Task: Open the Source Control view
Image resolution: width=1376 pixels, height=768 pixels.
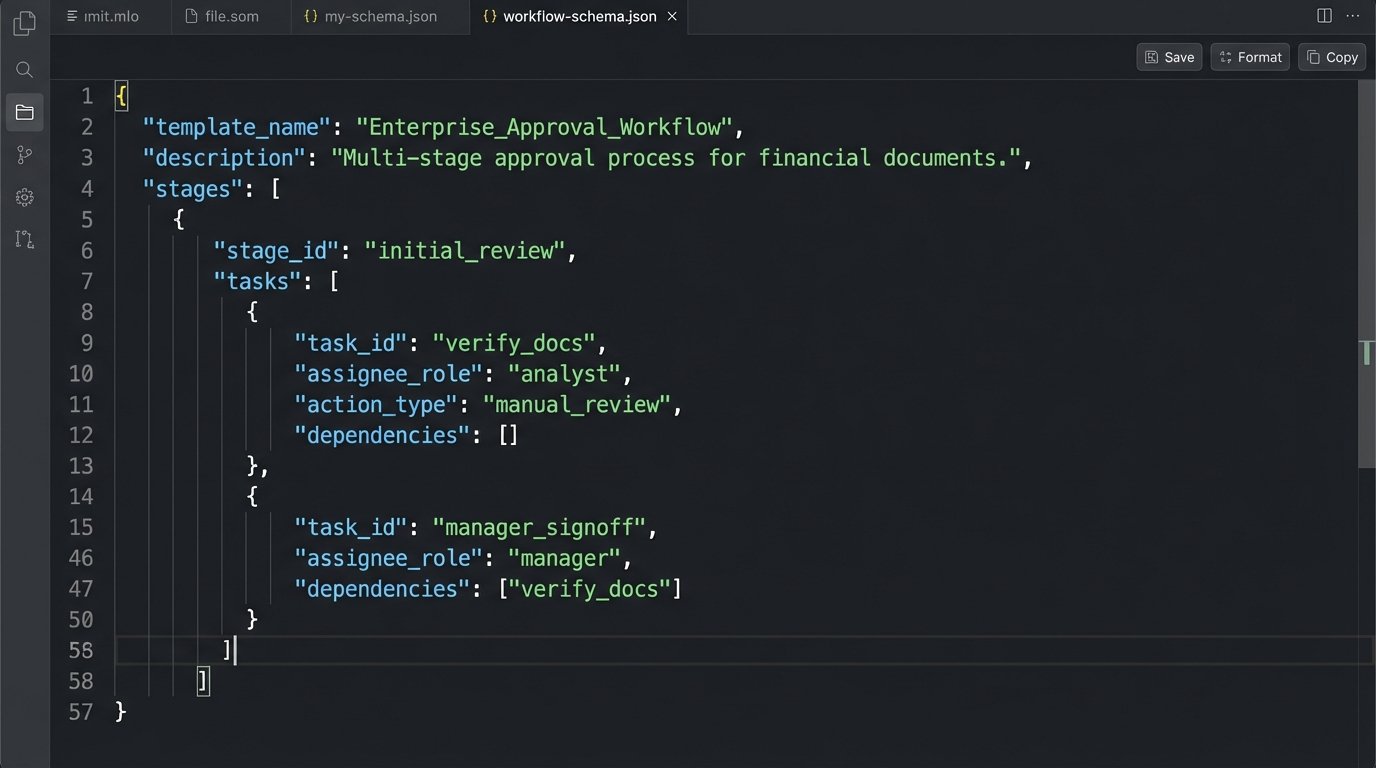Action: 24,154
